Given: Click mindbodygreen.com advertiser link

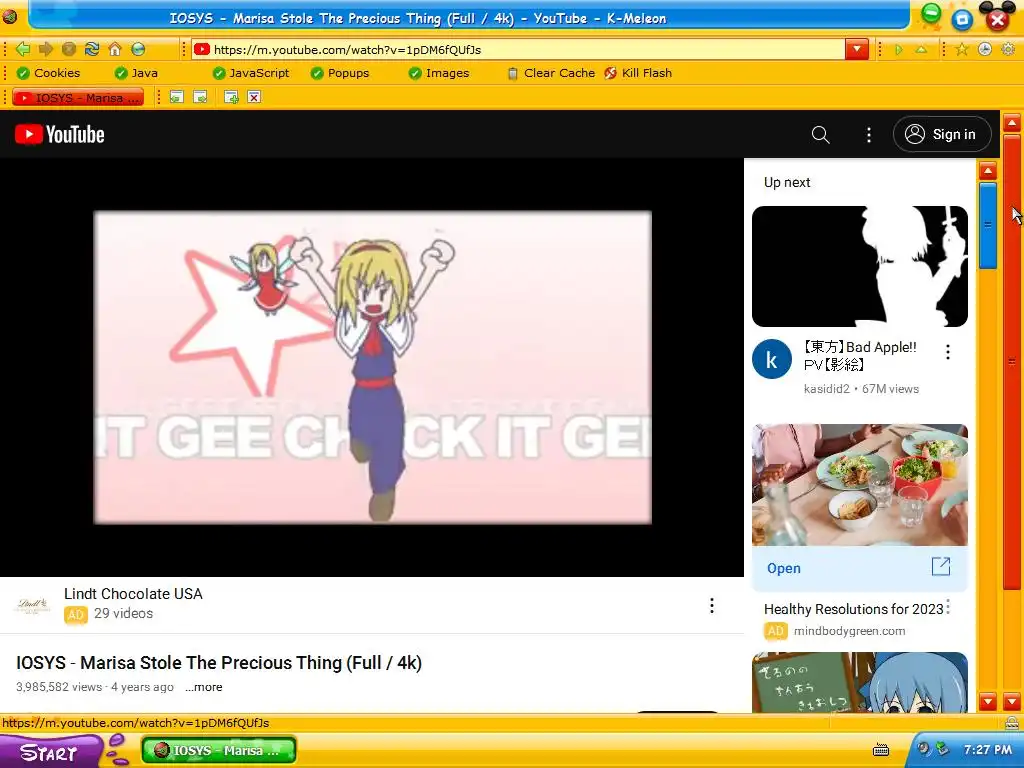Looking at the screenshot, I should (x=850, y=631).
